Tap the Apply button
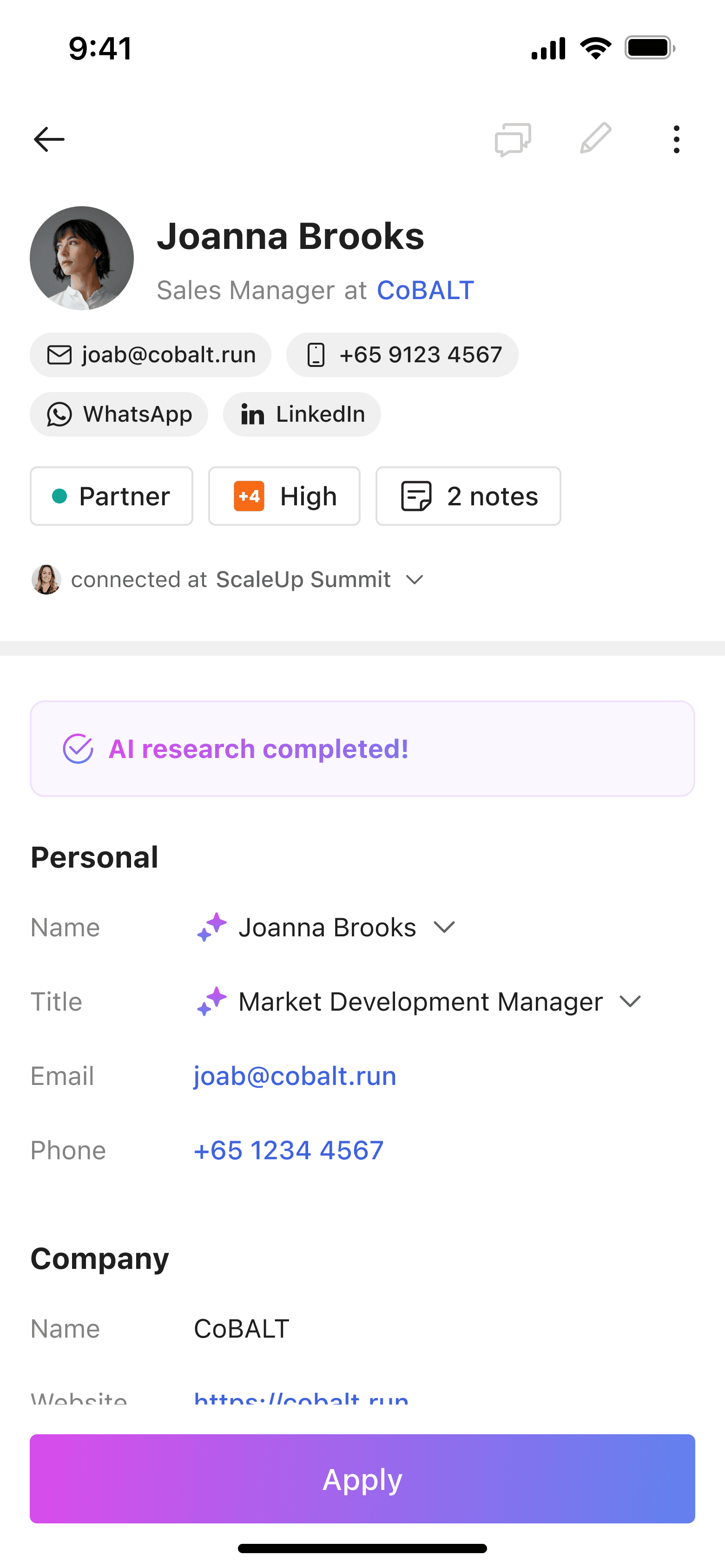 362,1478
